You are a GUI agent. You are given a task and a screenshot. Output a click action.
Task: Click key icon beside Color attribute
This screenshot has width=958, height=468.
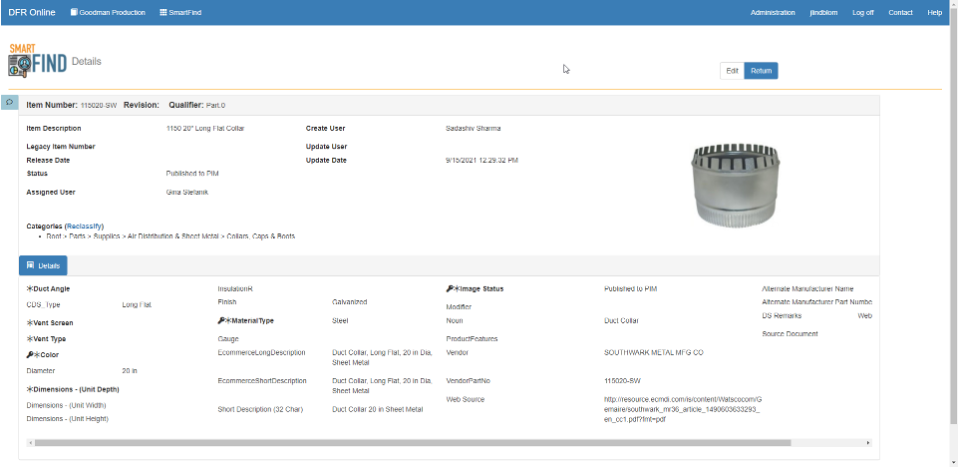tap(30, 355)
